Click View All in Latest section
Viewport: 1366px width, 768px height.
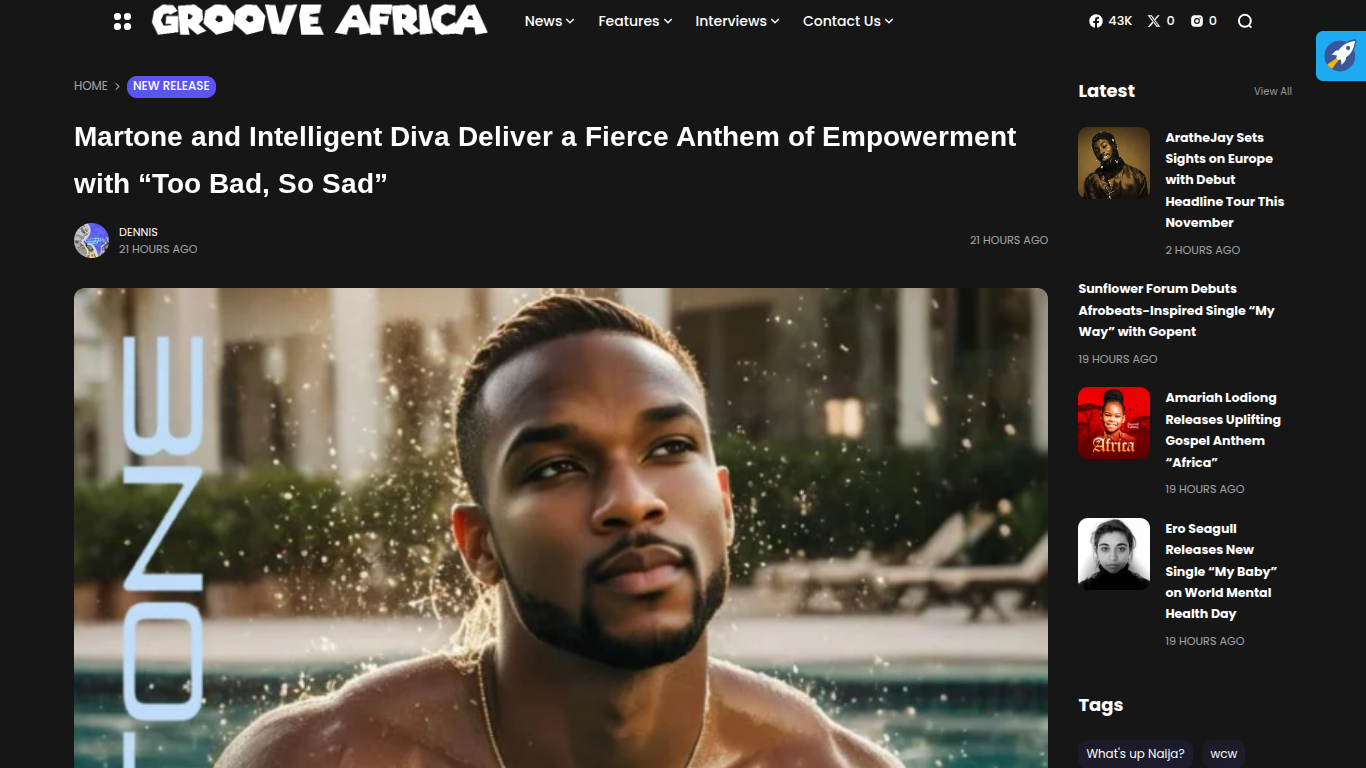coord(1273,91)
